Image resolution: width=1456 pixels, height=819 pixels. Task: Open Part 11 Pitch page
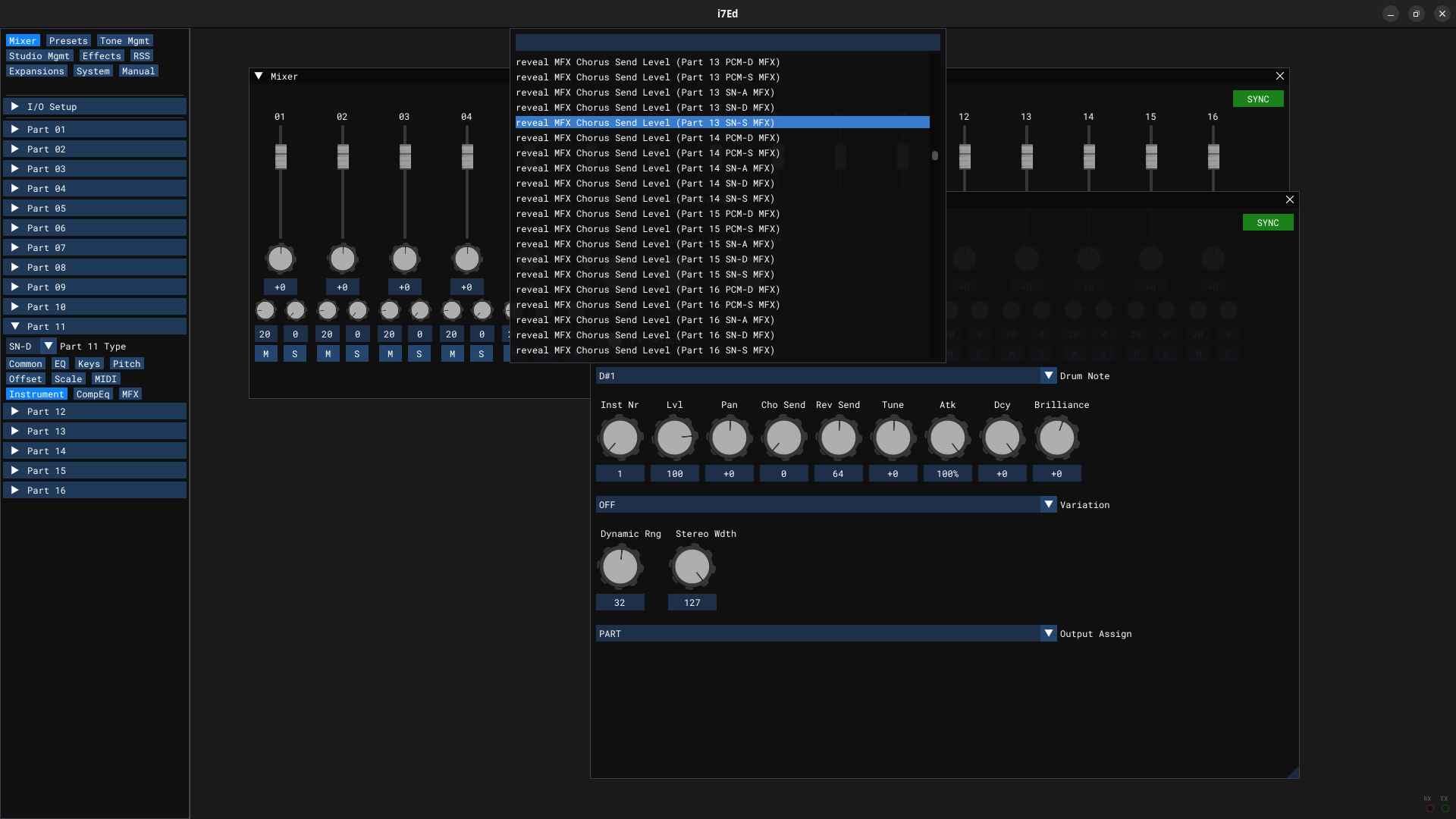point(127,364)
